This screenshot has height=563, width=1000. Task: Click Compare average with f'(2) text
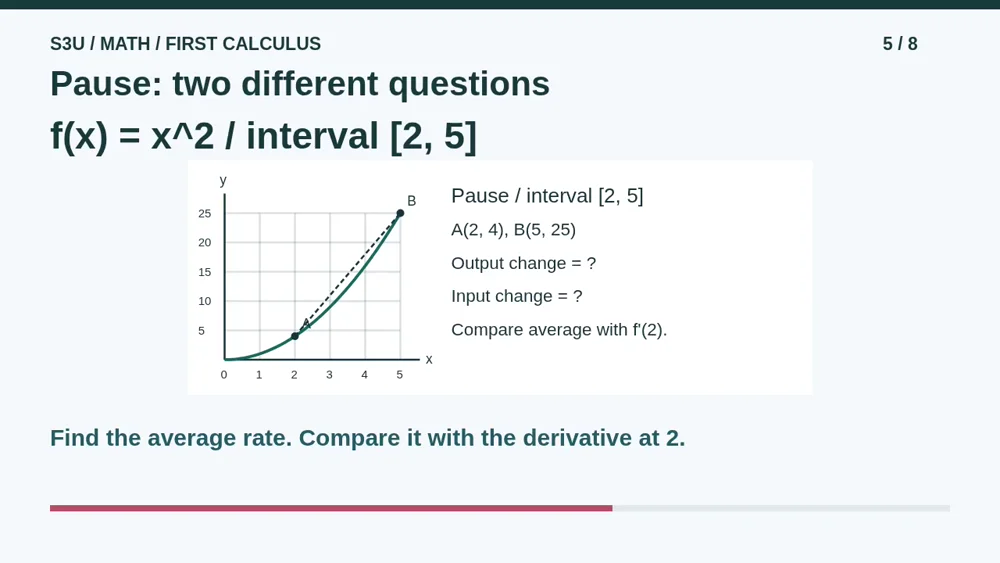click(x=559, y=330)
